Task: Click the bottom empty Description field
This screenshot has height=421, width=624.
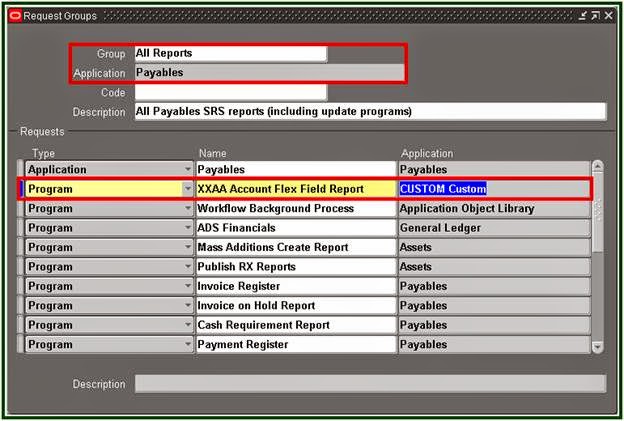Action: (370, 384)
